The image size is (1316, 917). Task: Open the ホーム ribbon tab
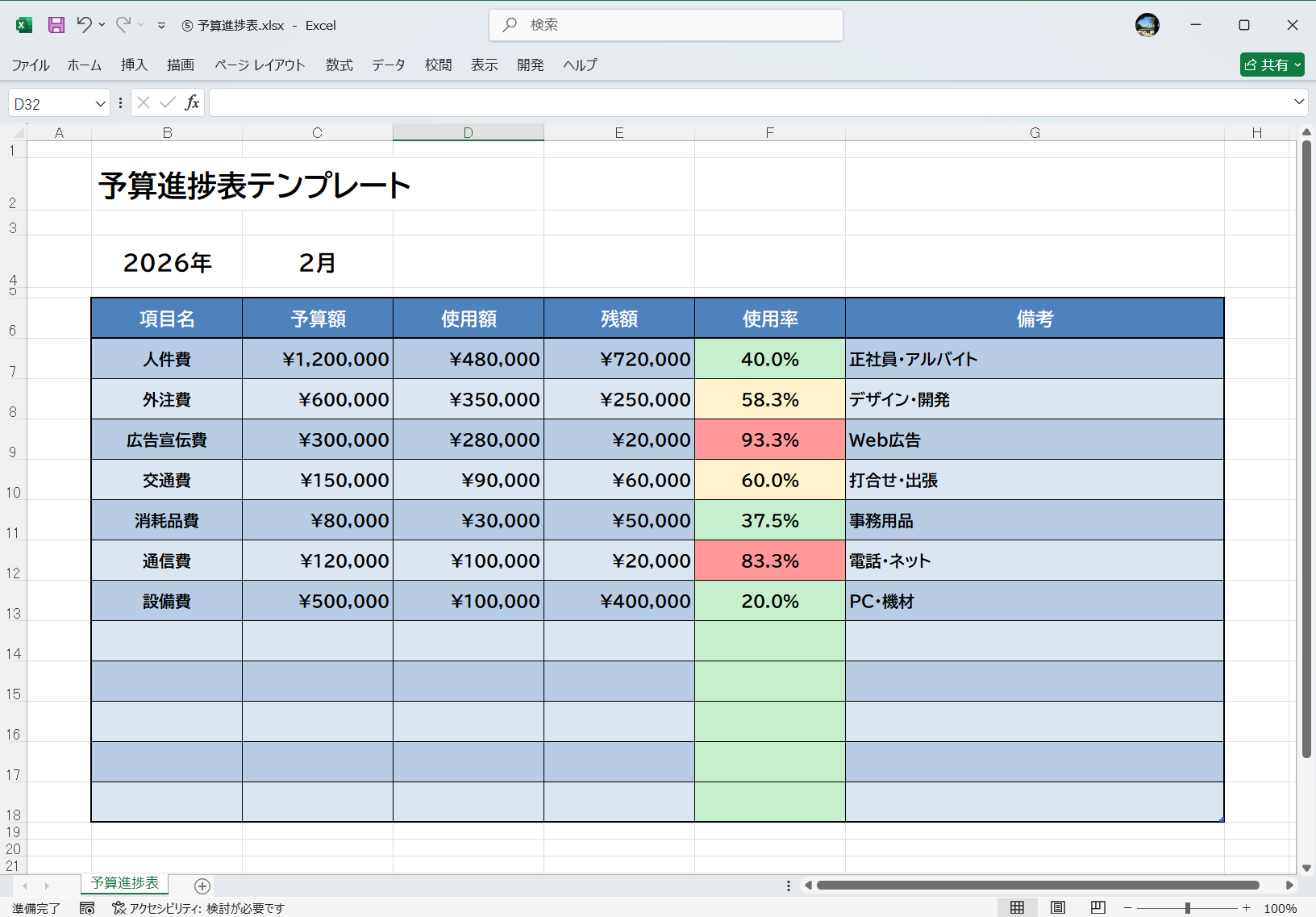pos(84,65)
